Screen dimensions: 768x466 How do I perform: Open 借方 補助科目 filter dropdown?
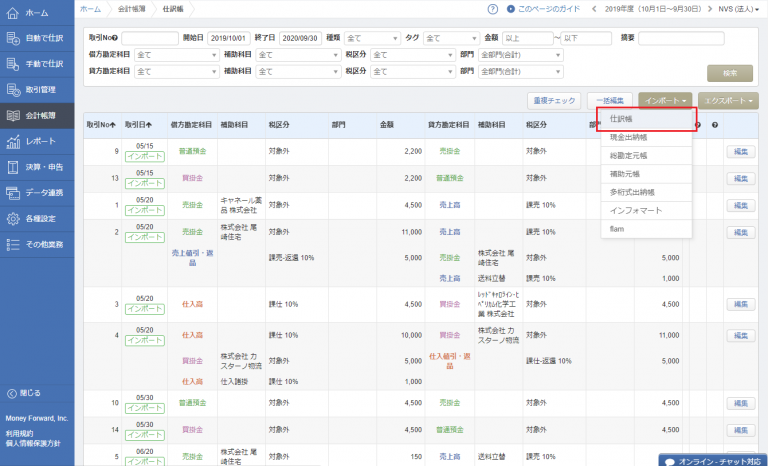point(298,55)
